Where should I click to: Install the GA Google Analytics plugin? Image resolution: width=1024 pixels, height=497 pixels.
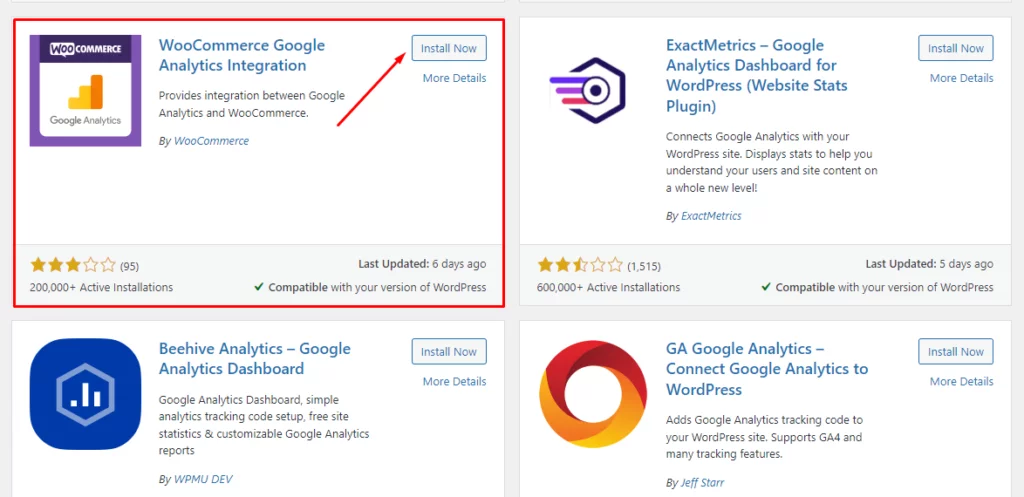coord(956,352)
